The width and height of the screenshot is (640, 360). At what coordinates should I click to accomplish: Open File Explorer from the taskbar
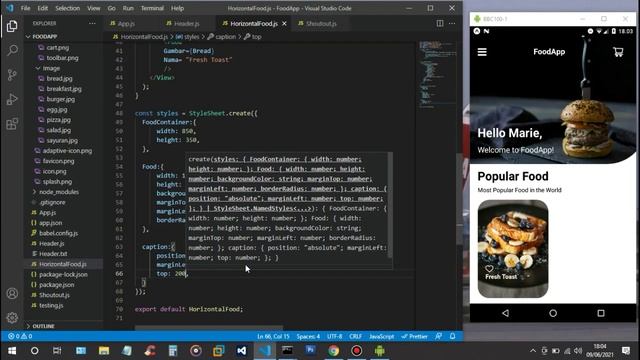[104, 351]
